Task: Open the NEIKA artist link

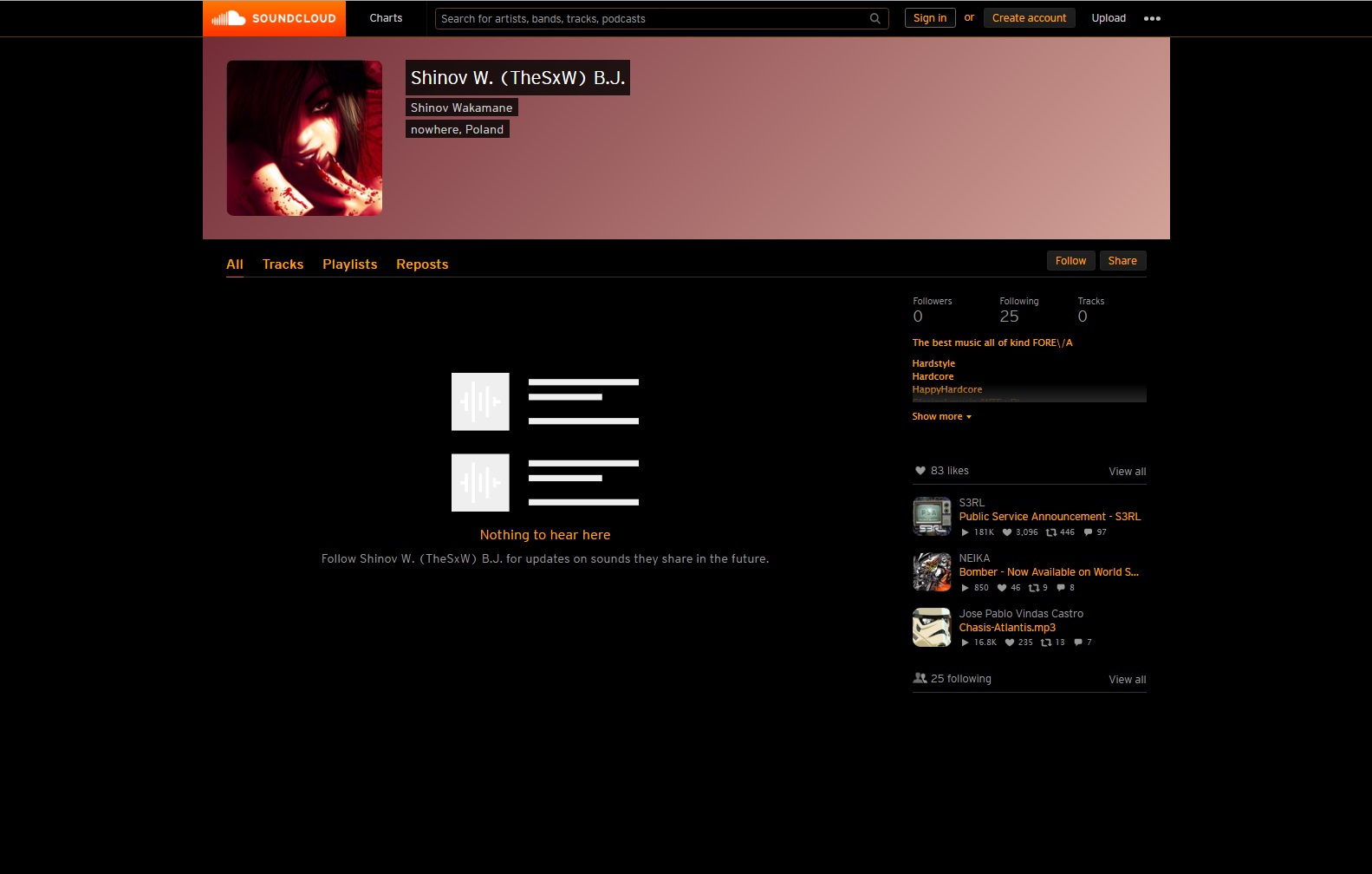Action: (x=974, y=558)
